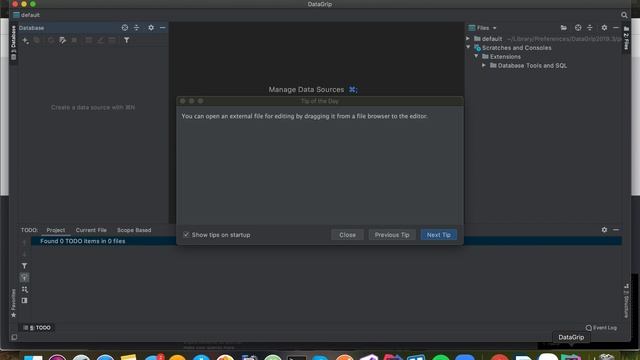Toggle TODO autoscroll to source icon
The height and width of the screenshot is (360, 640).
tap(24, 278)
